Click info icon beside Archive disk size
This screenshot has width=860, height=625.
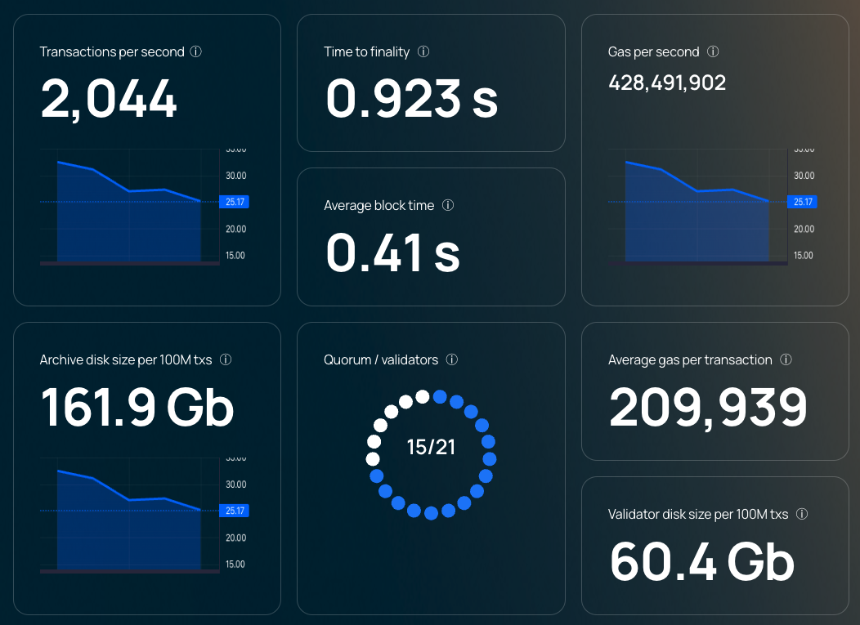click(226, 360)
